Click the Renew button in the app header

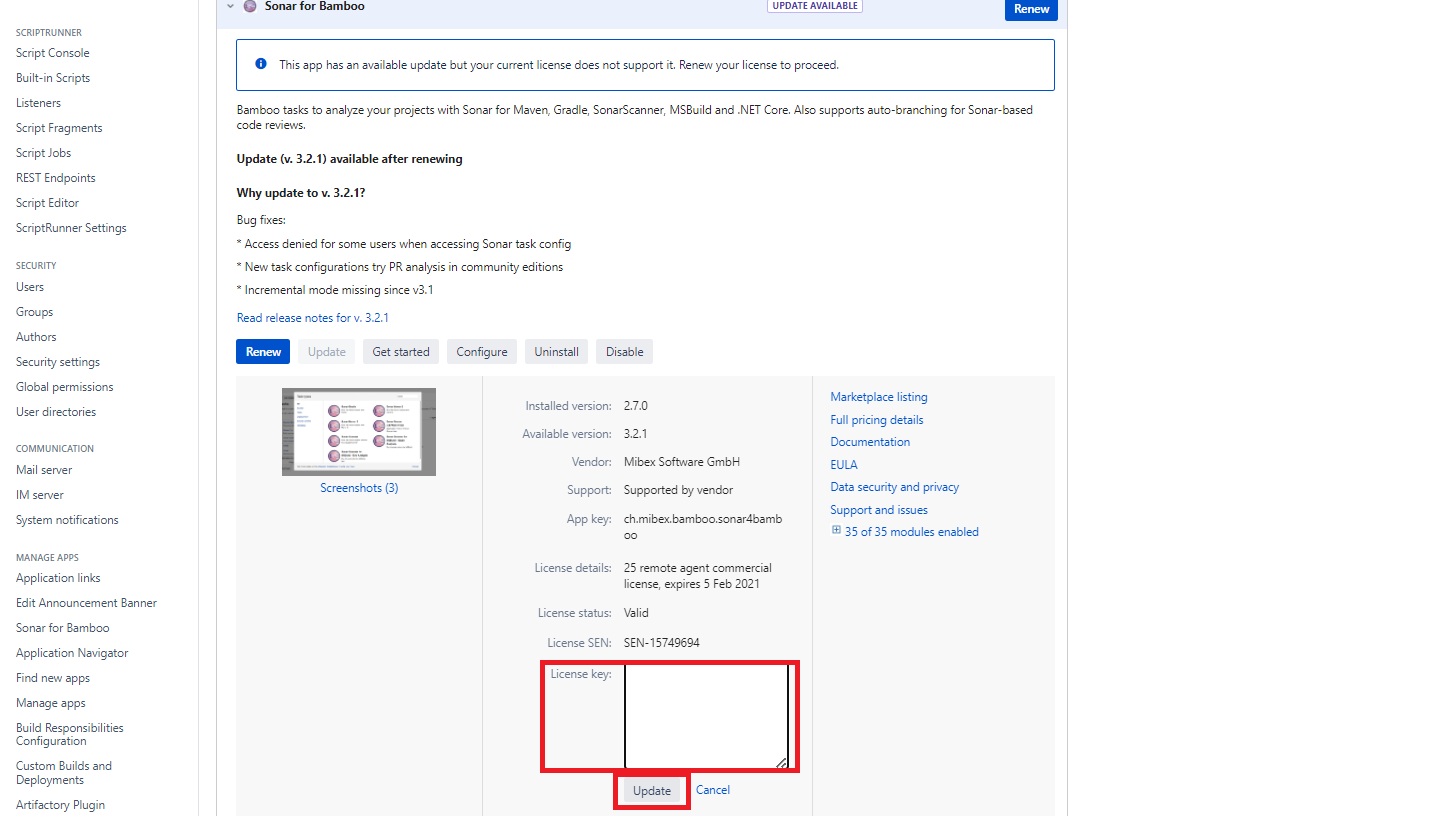[1031, 9]
